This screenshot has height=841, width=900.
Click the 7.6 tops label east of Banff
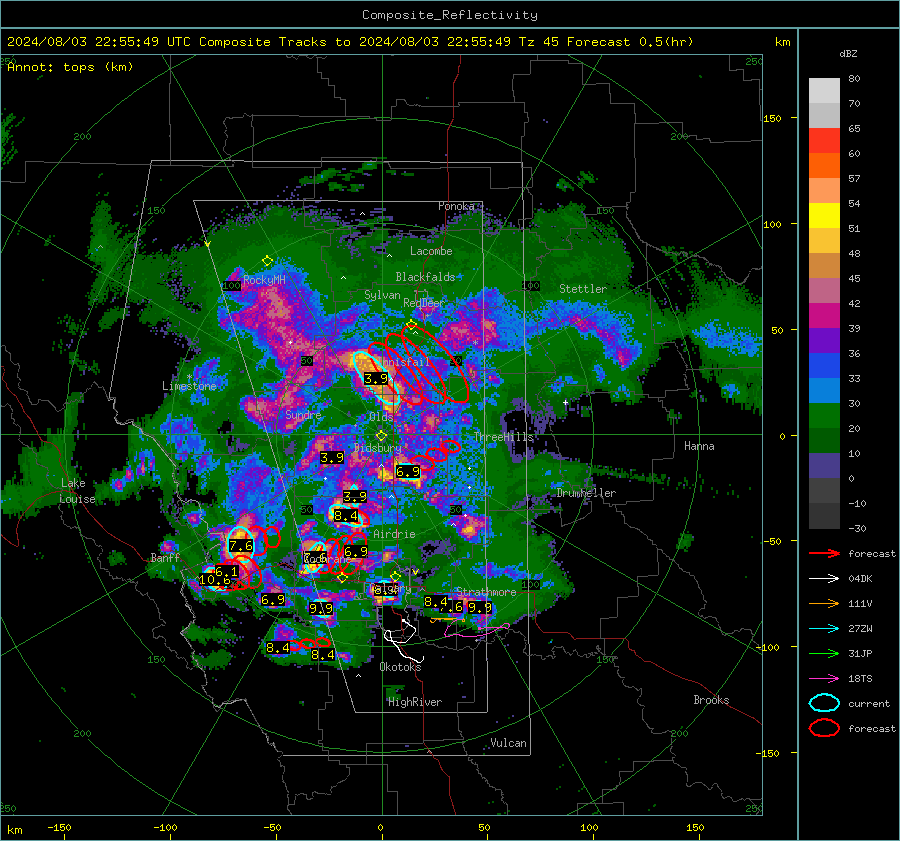pyautogui.click(x=241, y=546)
